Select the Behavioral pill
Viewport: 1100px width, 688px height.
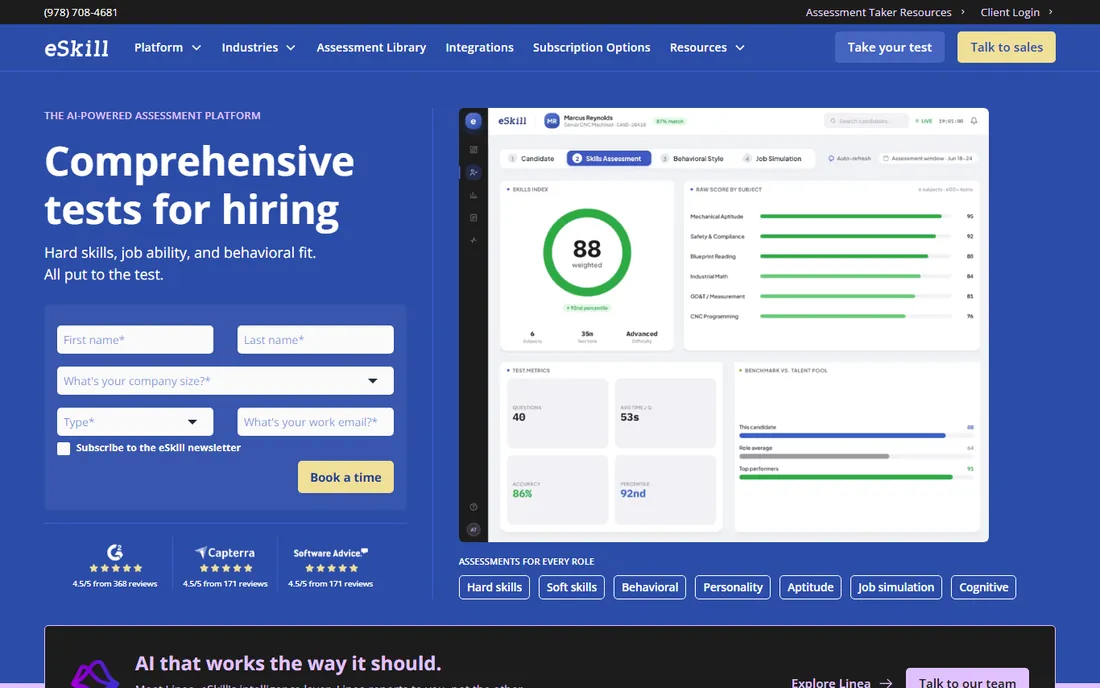(x=650, y=587)
